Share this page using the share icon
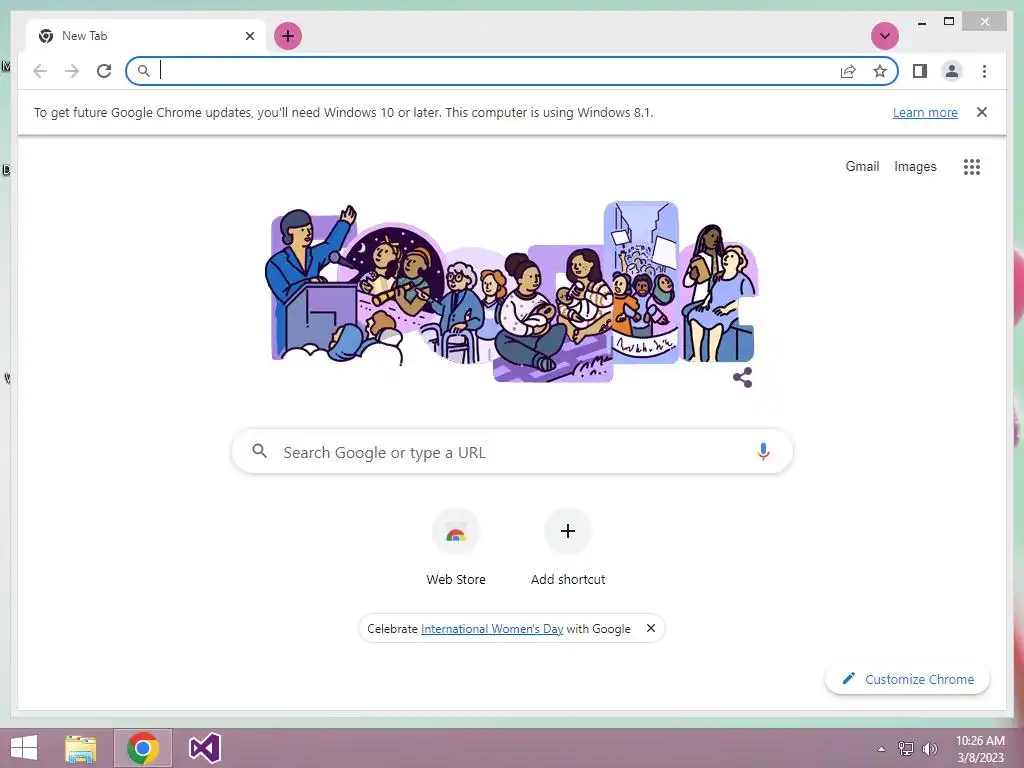 tap(848, 71)
